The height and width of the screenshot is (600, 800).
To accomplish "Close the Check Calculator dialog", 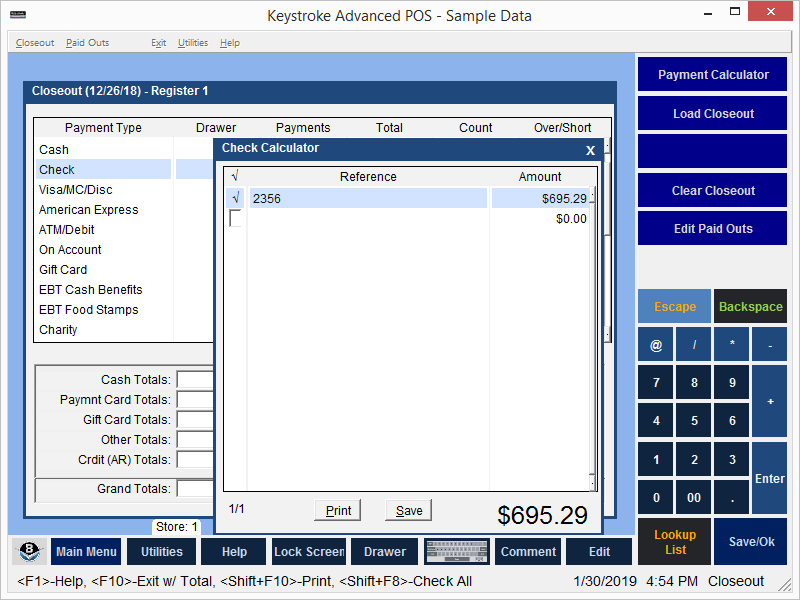I will (x=590, y=150).
